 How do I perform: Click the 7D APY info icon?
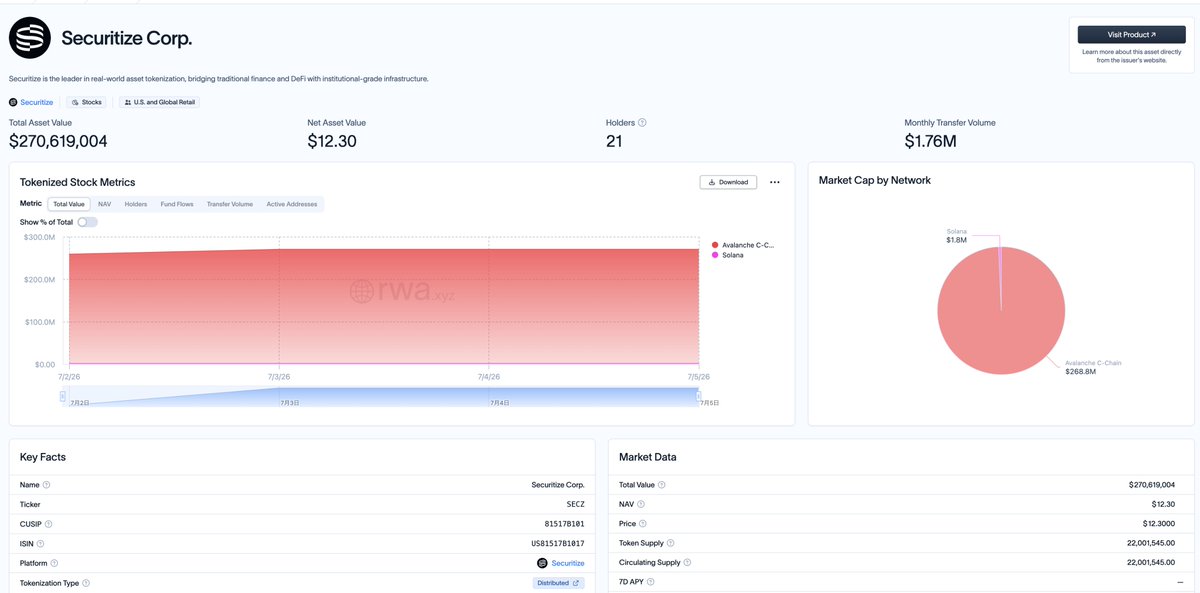click(652, 582)
